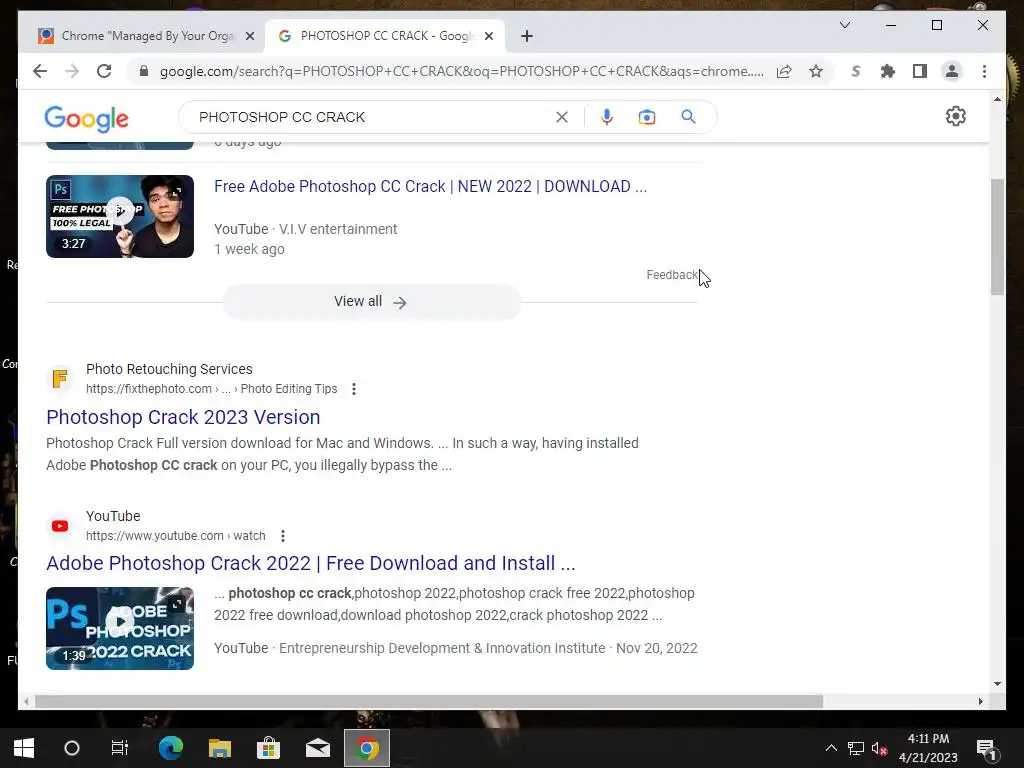Play the 1:39 video thumbnail
The height and width of the screenshot is (768, 1024).
pos(120,628)
